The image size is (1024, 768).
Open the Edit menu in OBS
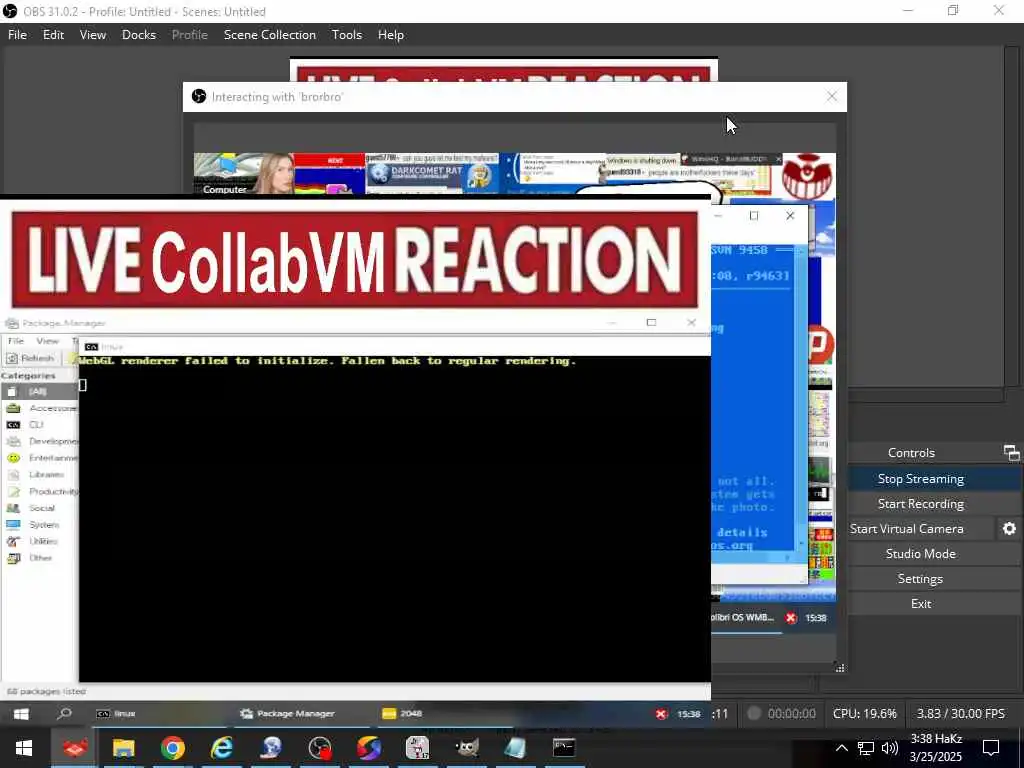54,35
